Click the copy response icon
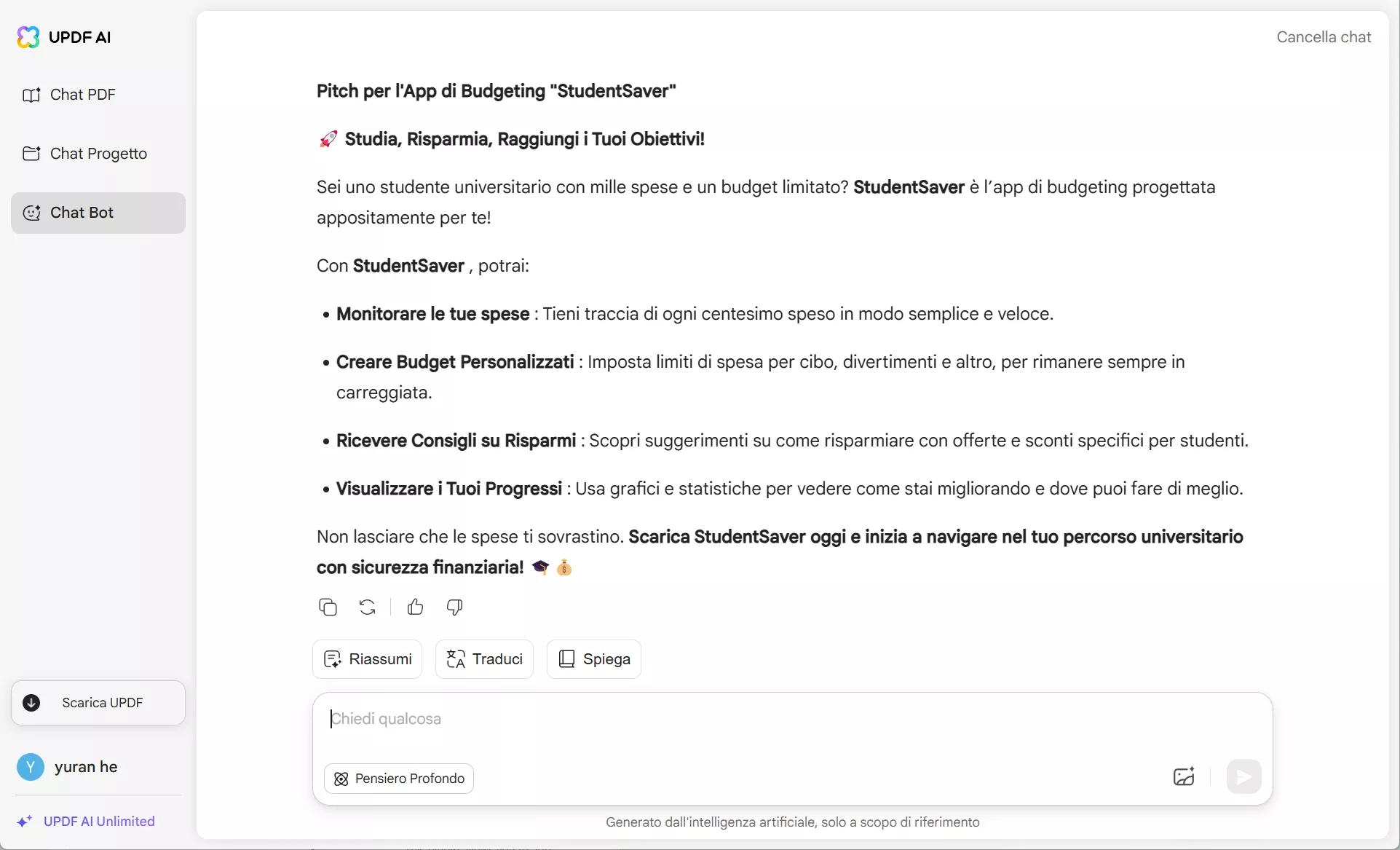 tap(328, 607)
